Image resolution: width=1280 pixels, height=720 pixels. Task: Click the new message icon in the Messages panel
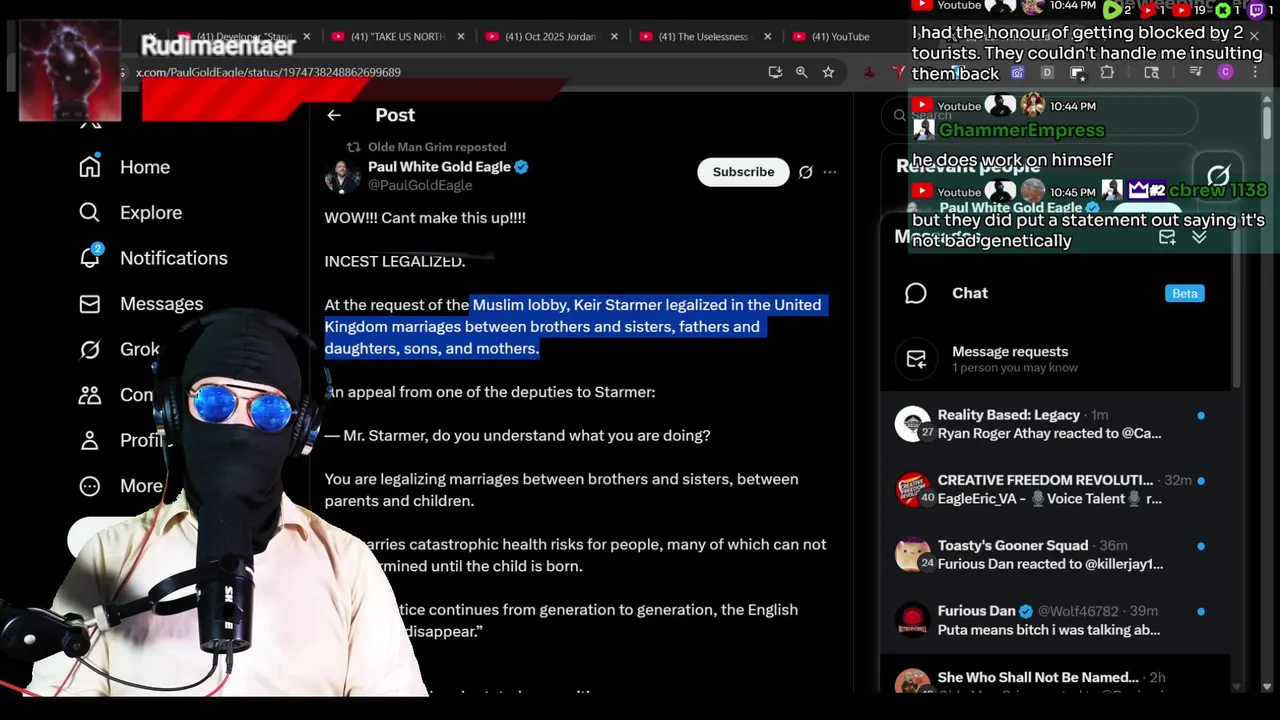click(x=1167, y=237)
